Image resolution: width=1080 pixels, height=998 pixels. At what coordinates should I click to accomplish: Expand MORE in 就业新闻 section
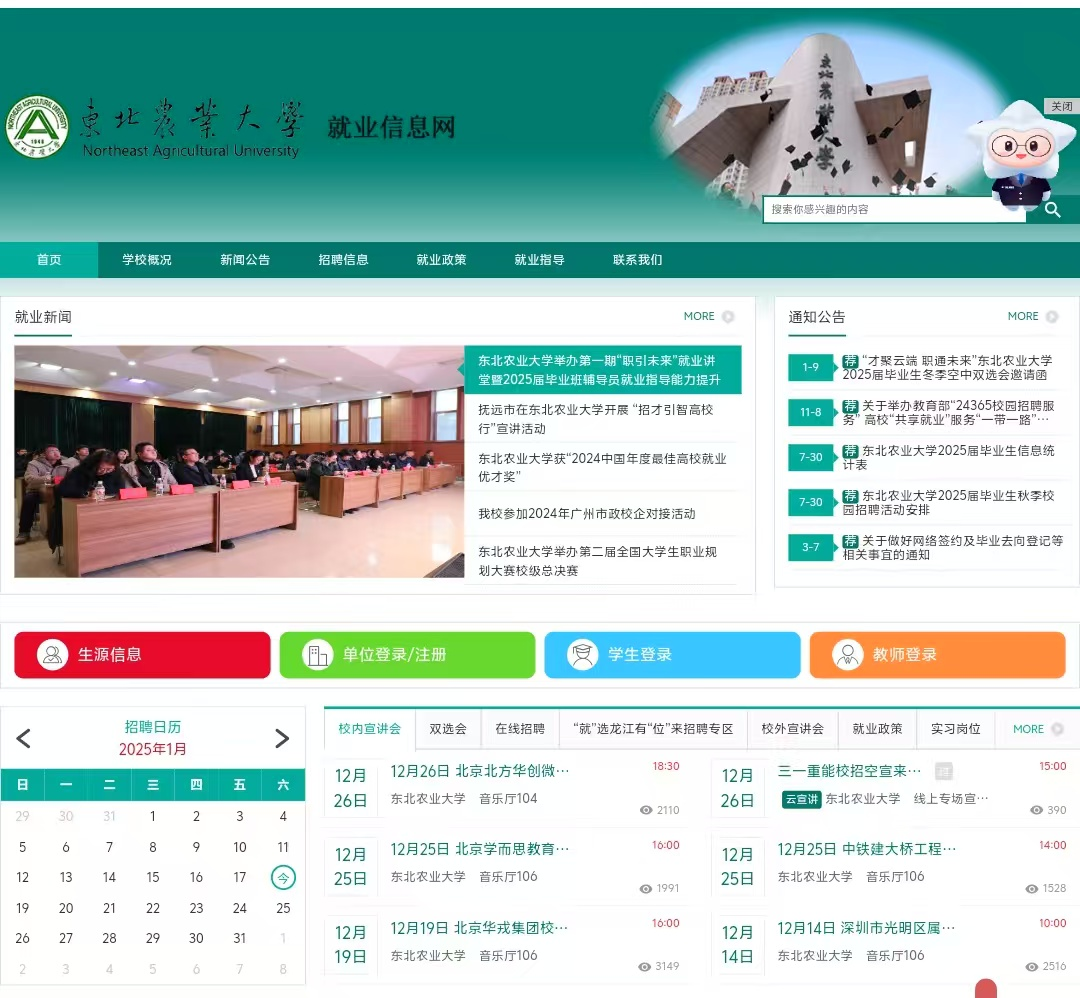708,317
